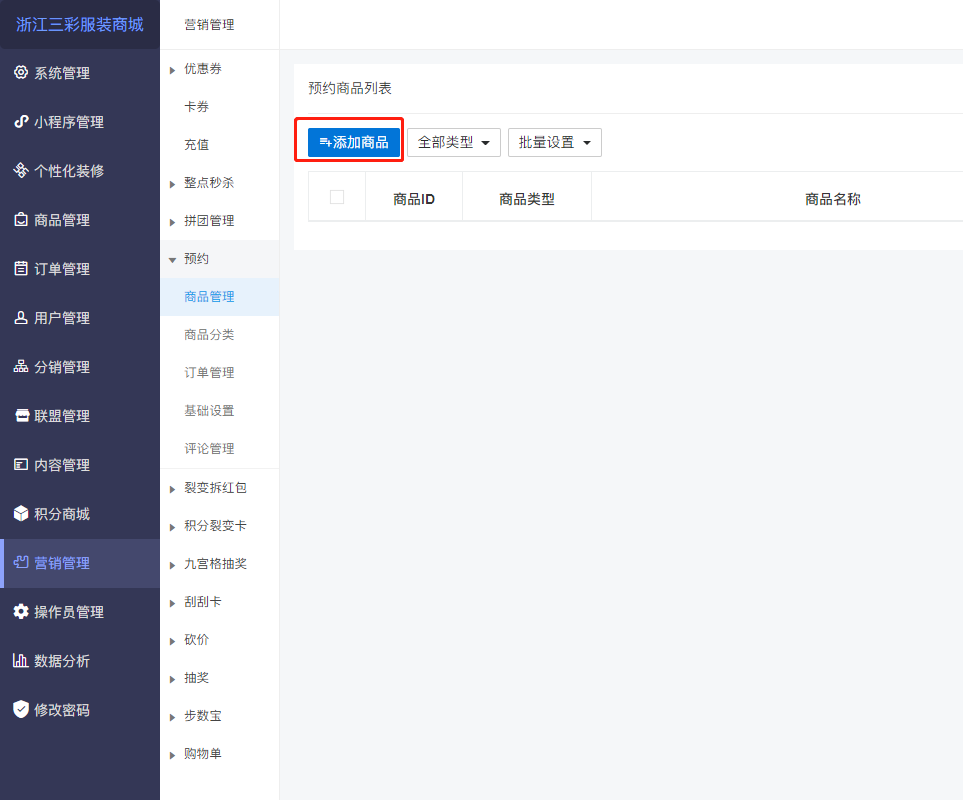Open 系统管理 in the main sidebar
Viewport: 963px width, 800px height.
click(80, 73)
